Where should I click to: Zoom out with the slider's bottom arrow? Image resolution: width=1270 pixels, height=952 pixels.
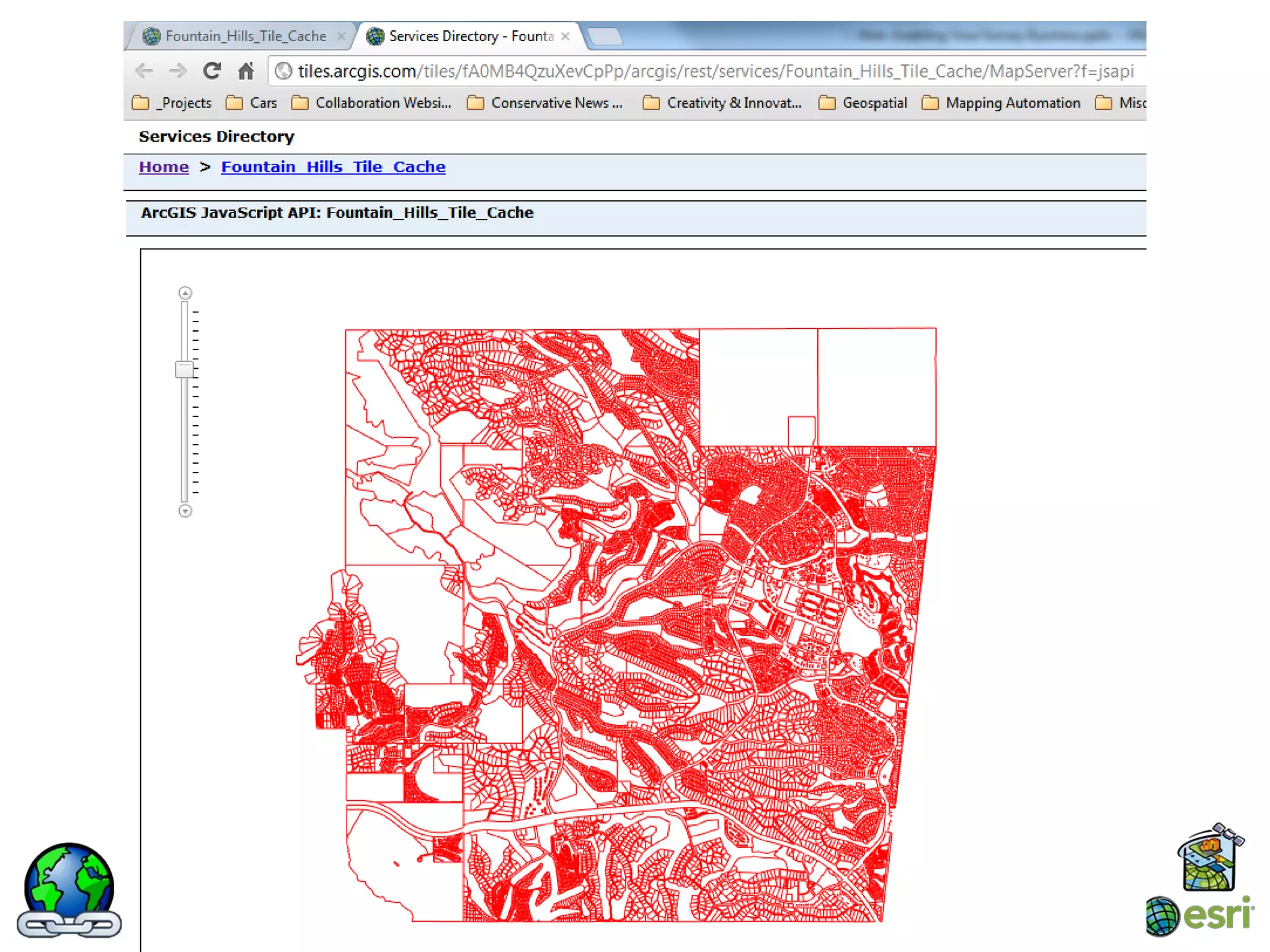pos(185,511)
